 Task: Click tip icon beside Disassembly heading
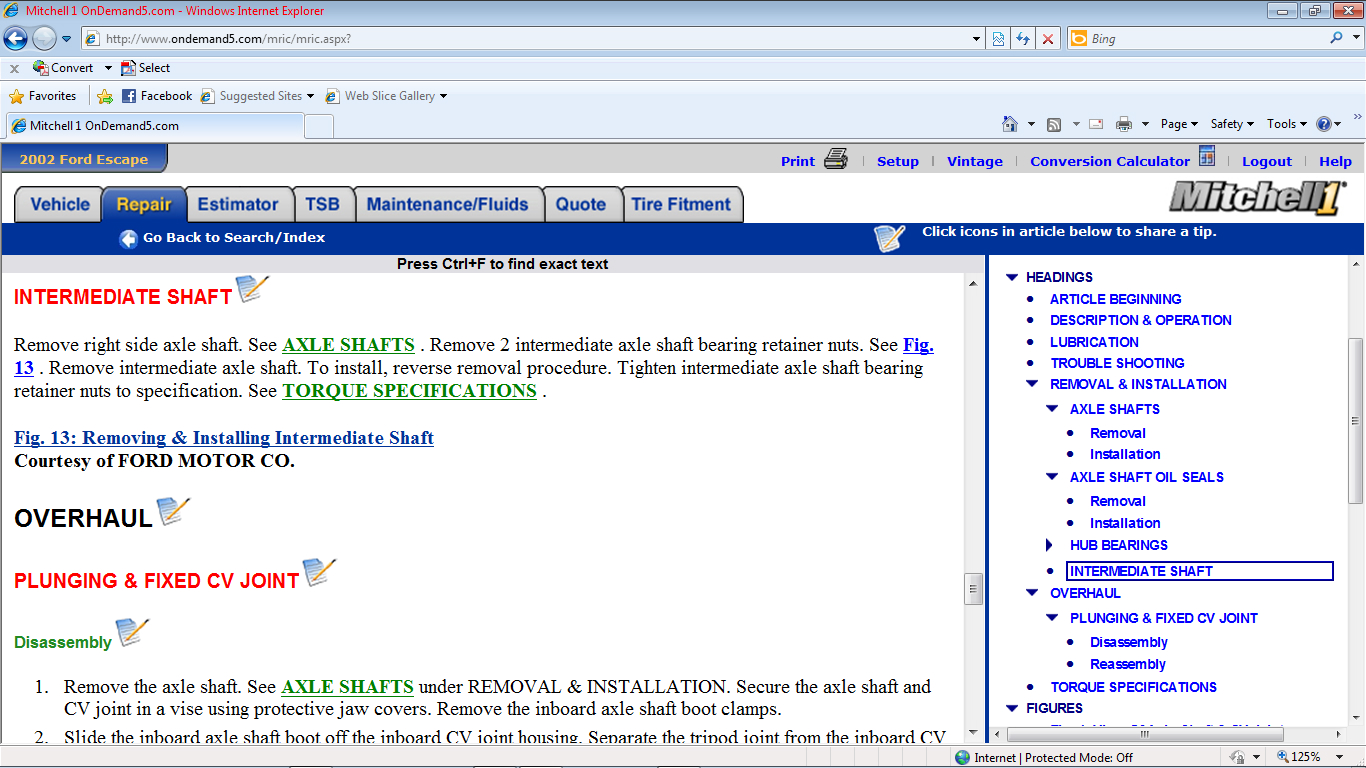(132, 633)
